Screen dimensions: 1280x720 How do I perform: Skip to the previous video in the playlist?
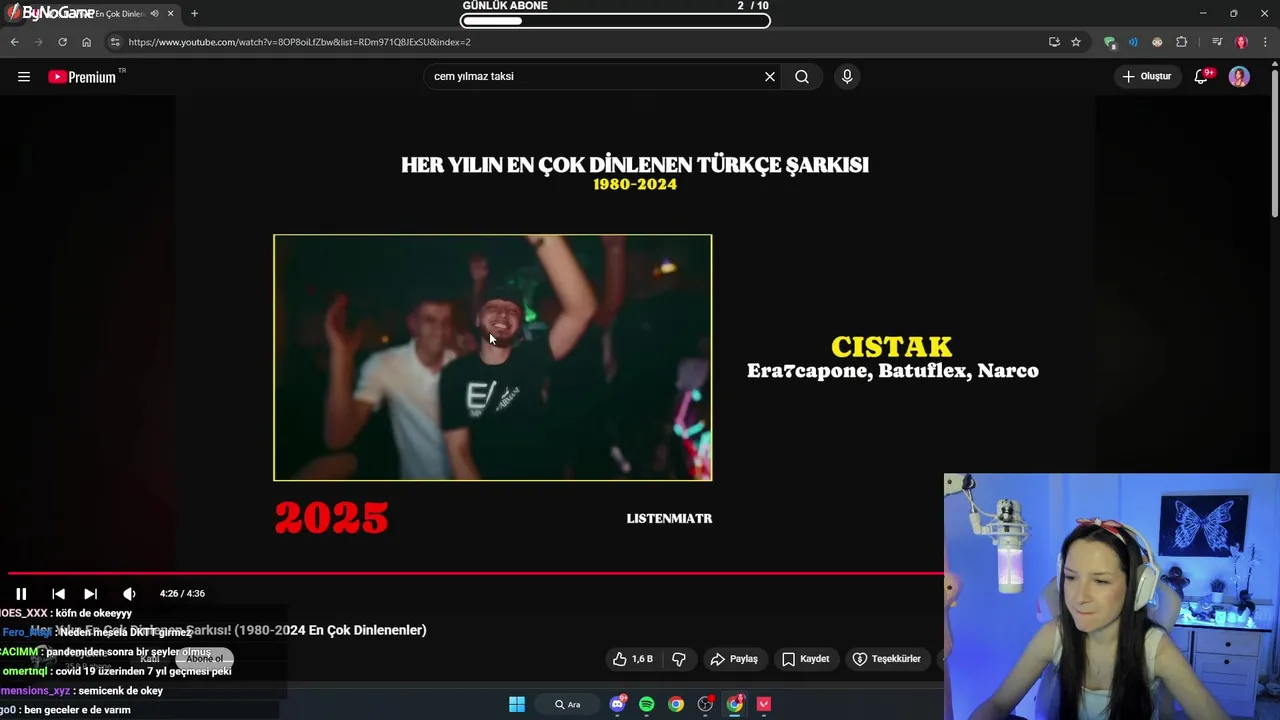coord(58,594)
